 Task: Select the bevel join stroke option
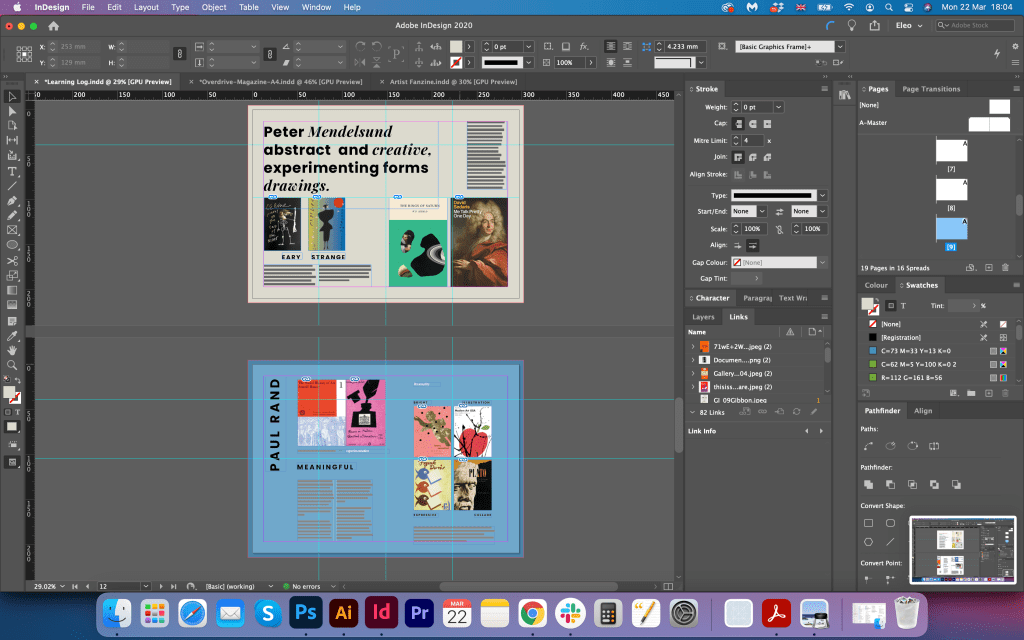[x=765, y=157]
